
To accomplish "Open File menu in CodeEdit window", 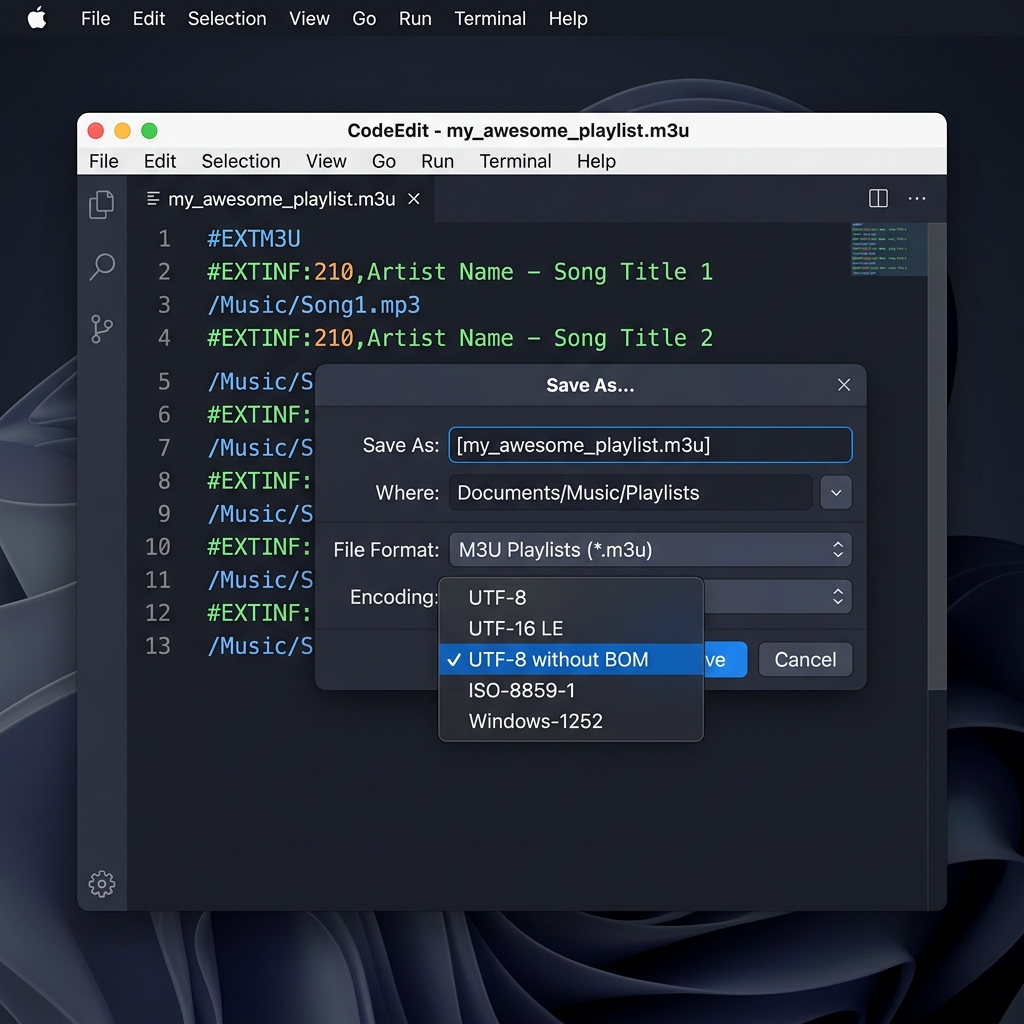I will tap(104, 161).
